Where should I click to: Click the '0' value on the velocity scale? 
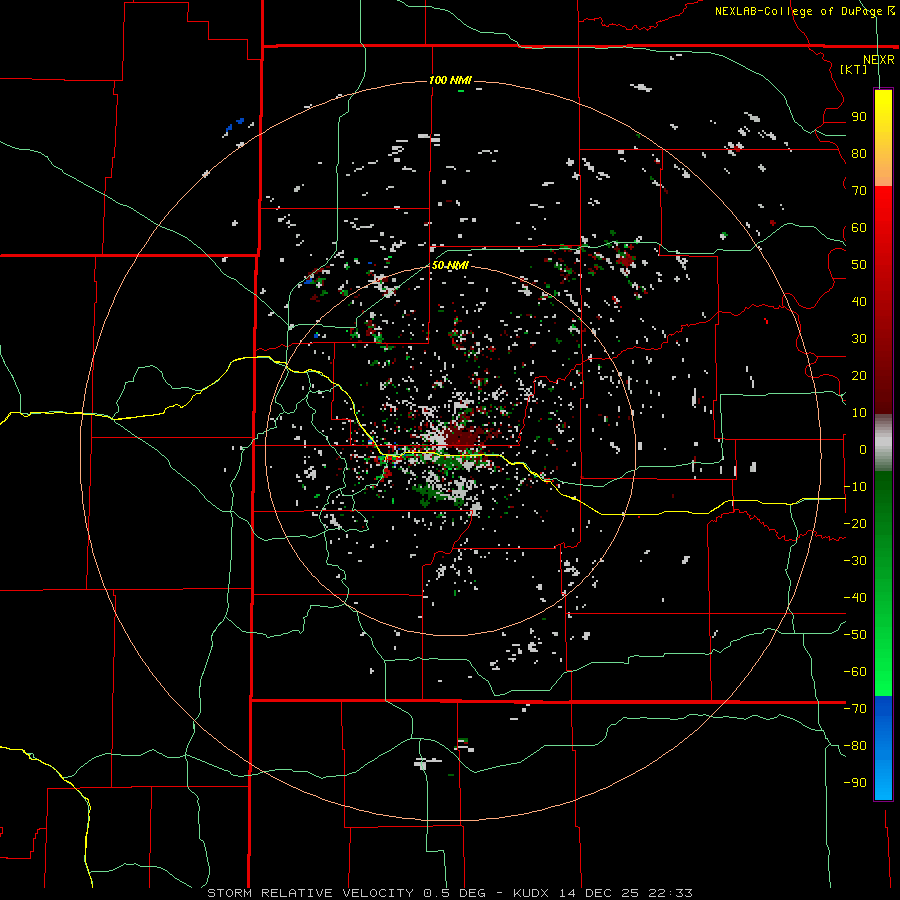[x=863, y=449]
